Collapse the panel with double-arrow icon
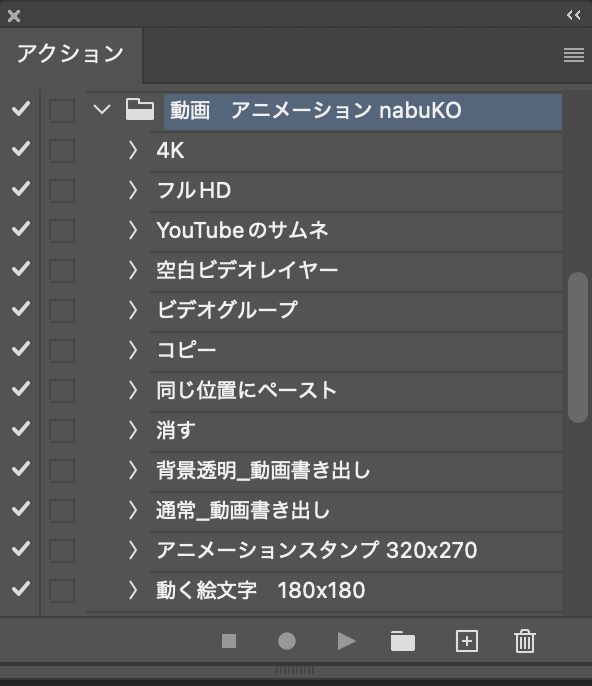592x686 pixels. coord(574,15)
